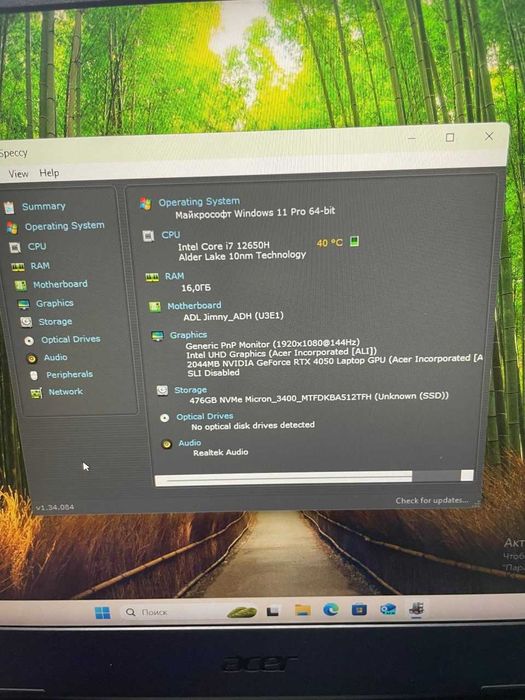Select the RAM memory stick icon in sidebar
The height and width of the screenshot is (700, 525).
[18, 267]
